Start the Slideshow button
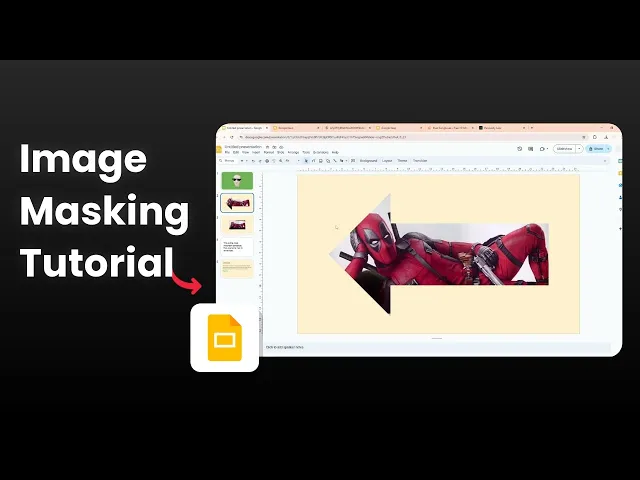 click(564, 149)
